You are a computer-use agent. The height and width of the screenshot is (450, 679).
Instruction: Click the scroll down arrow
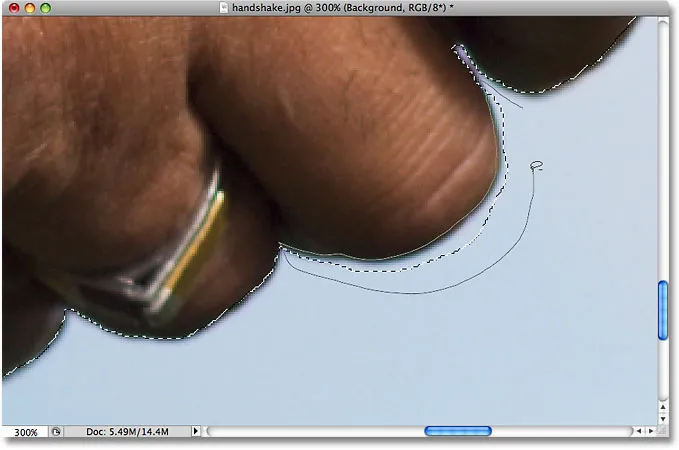coord(663,419)
